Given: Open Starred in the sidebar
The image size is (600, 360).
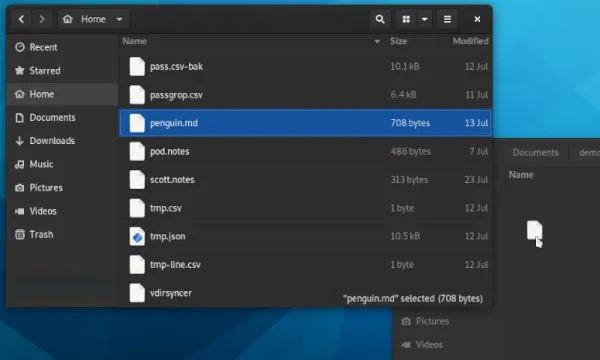Looking at the screenshot, I should point(62,70).
